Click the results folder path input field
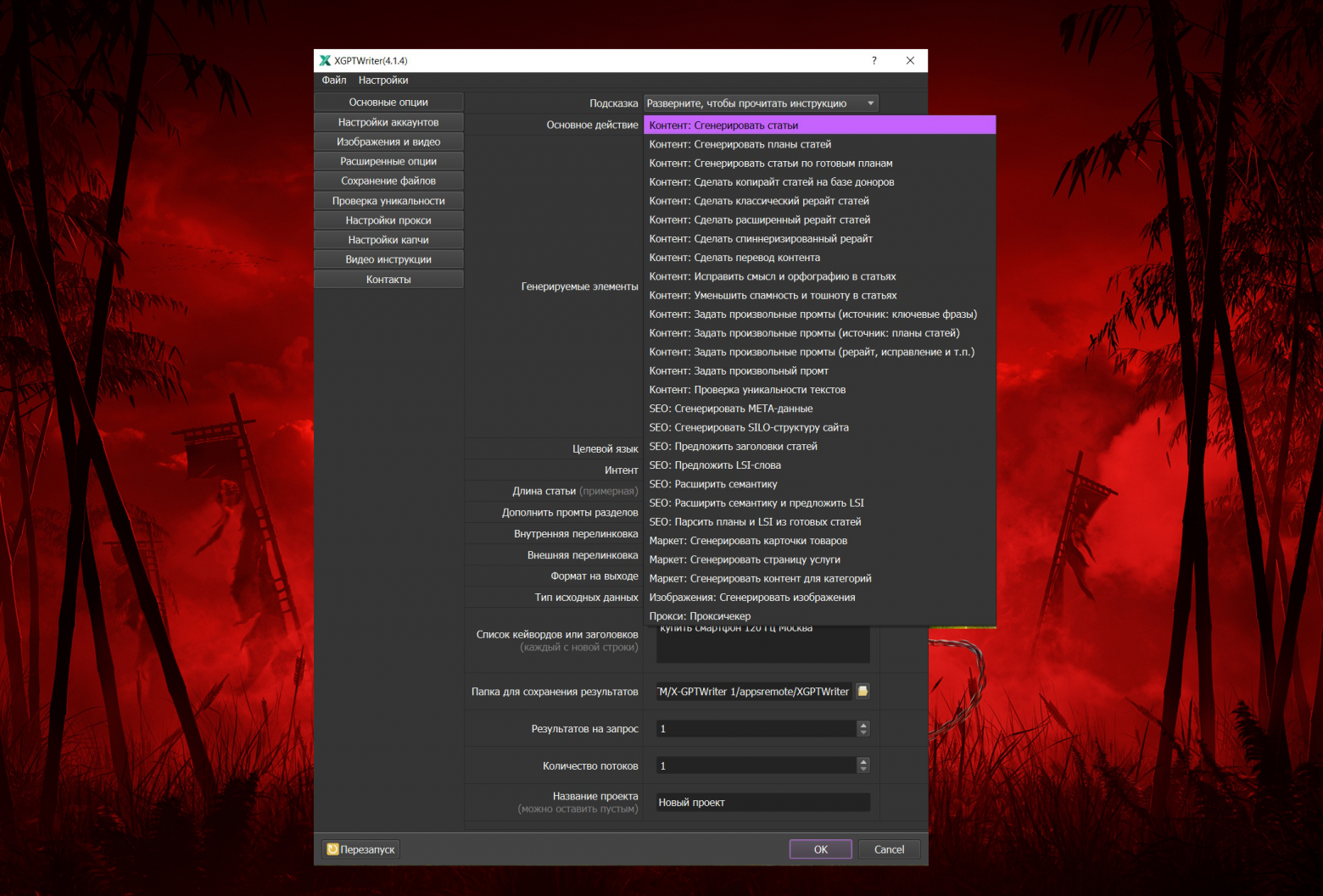1323x896 pixels. coord(754,692)
